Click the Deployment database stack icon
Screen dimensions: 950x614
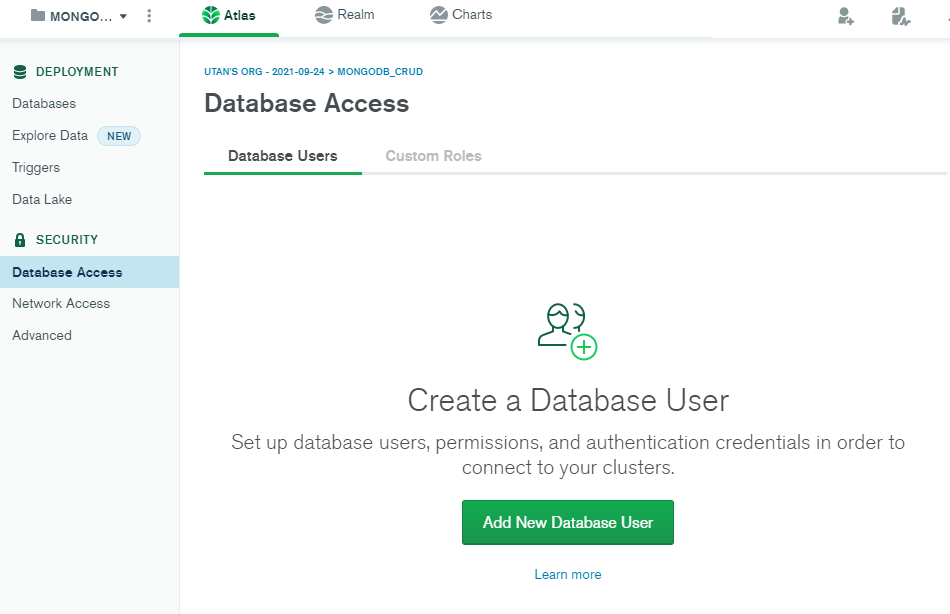[x=20, y=72]
